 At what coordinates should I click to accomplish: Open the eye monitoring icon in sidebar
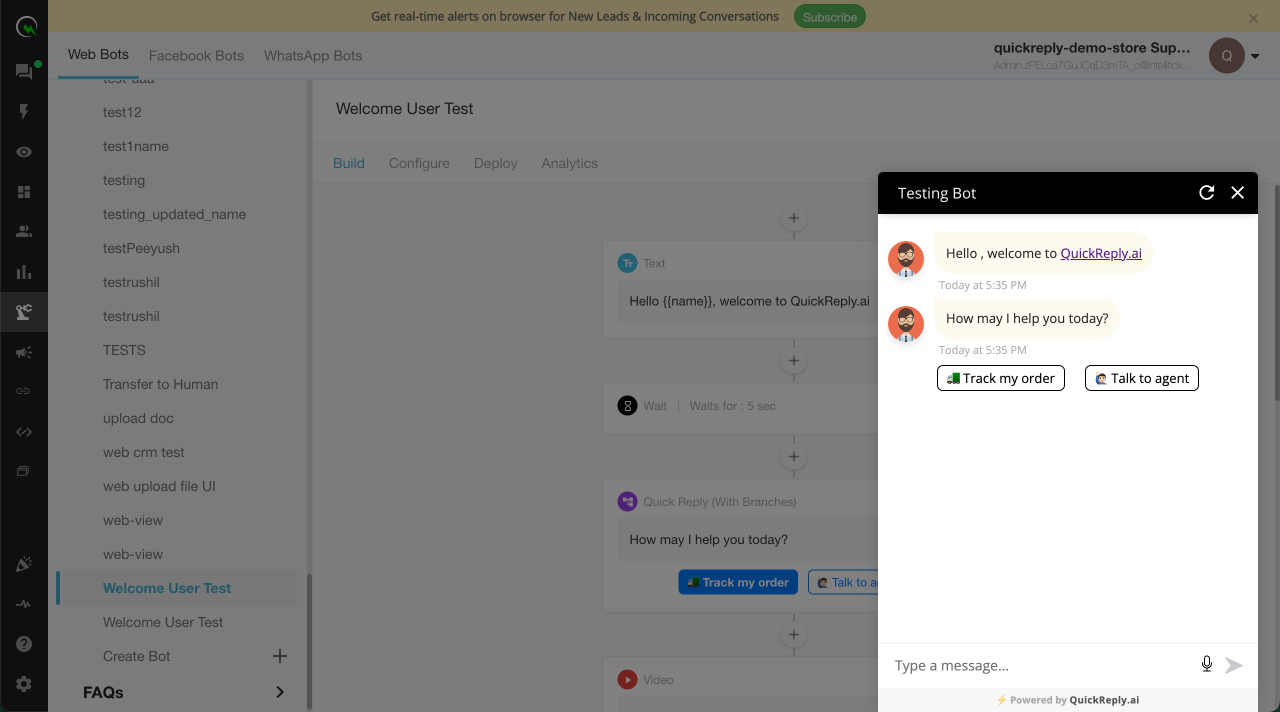(24, 152)
